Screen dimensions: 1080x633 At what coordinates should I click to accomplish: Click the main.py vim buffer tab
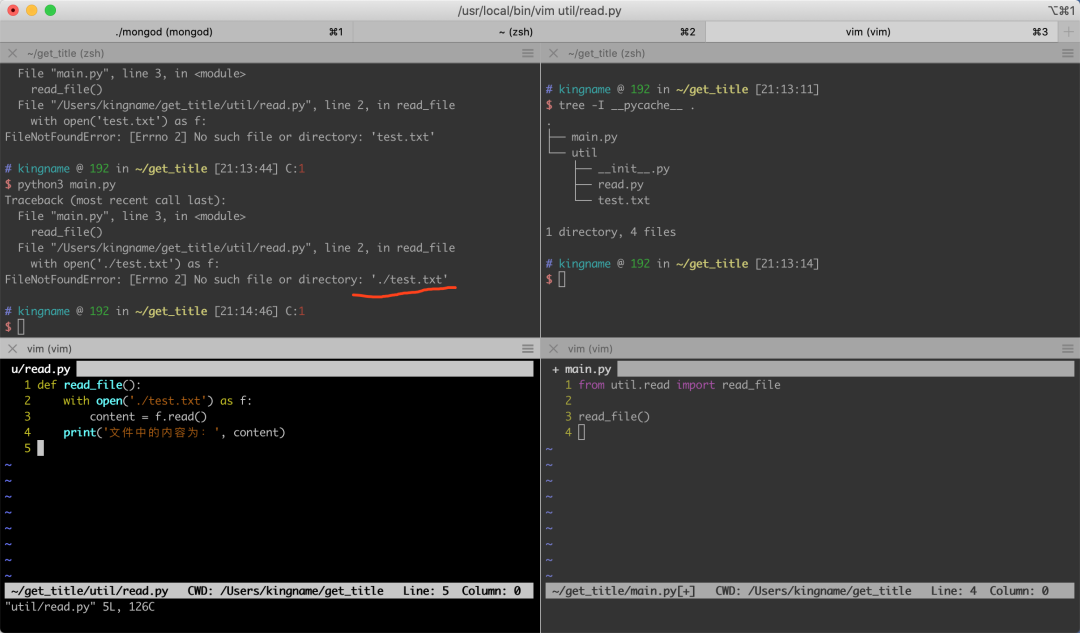[582, 369]
